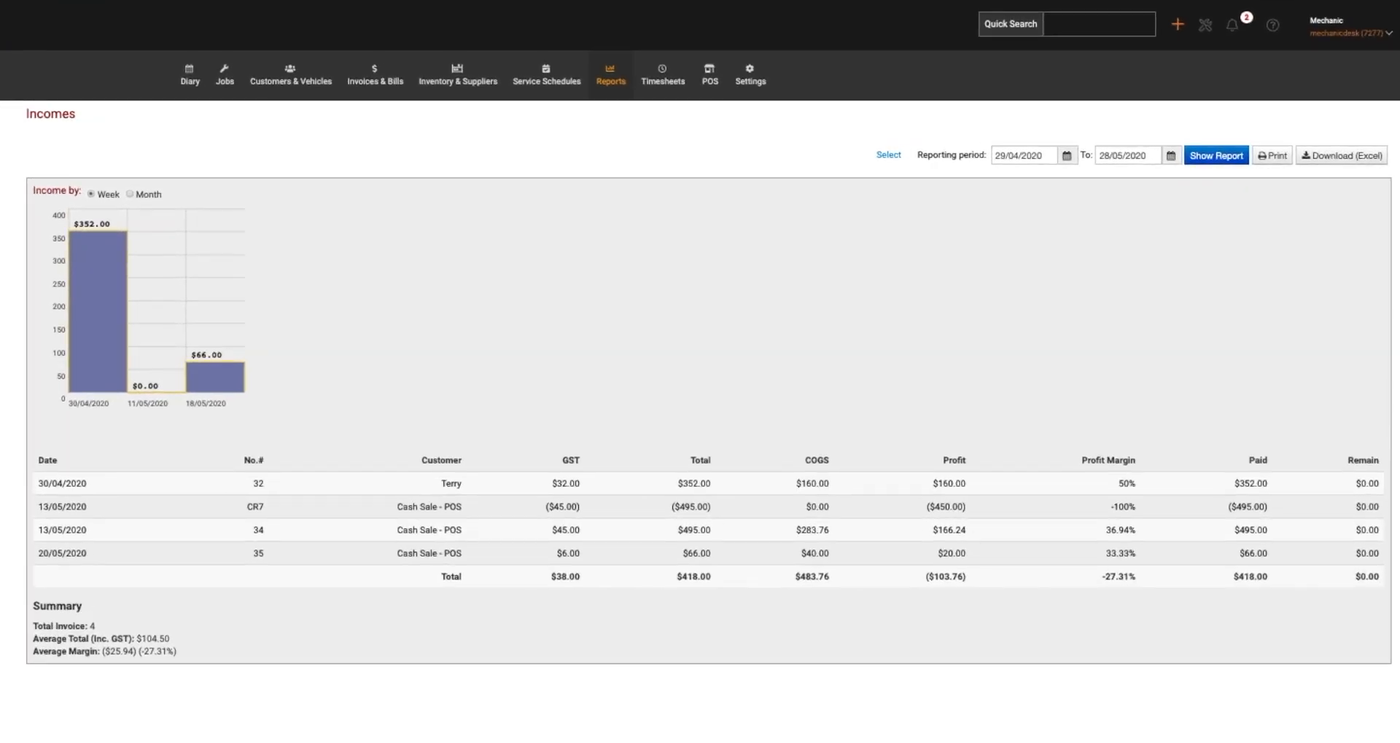
Task: Click the Profit Margin column header
Action: point(1108,460)
